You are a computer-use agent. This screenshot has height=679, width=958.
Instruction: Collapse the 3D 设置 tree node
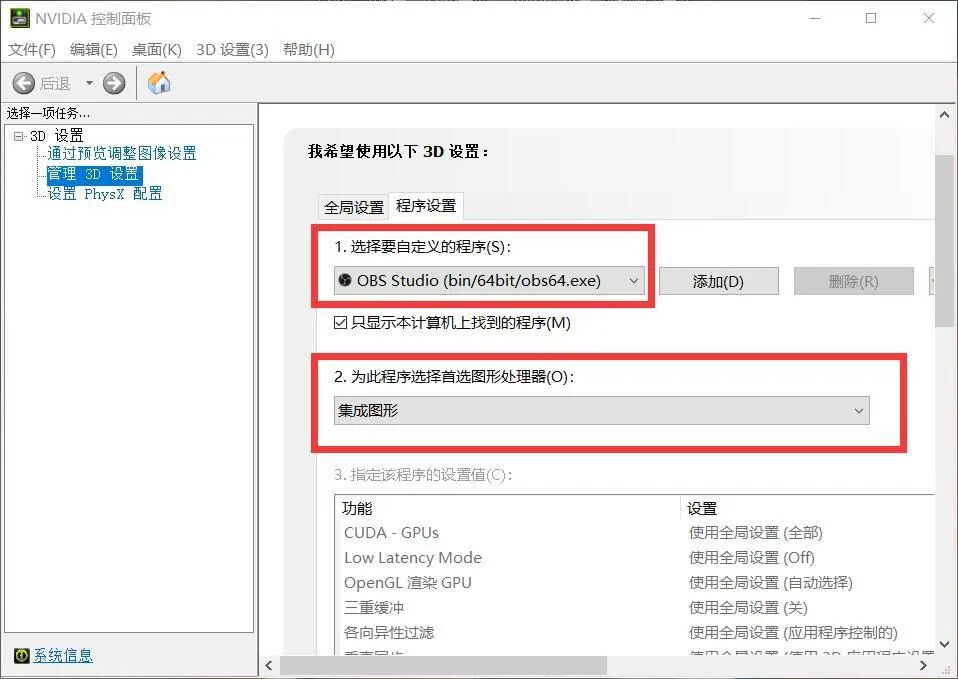tap(18, 136)
